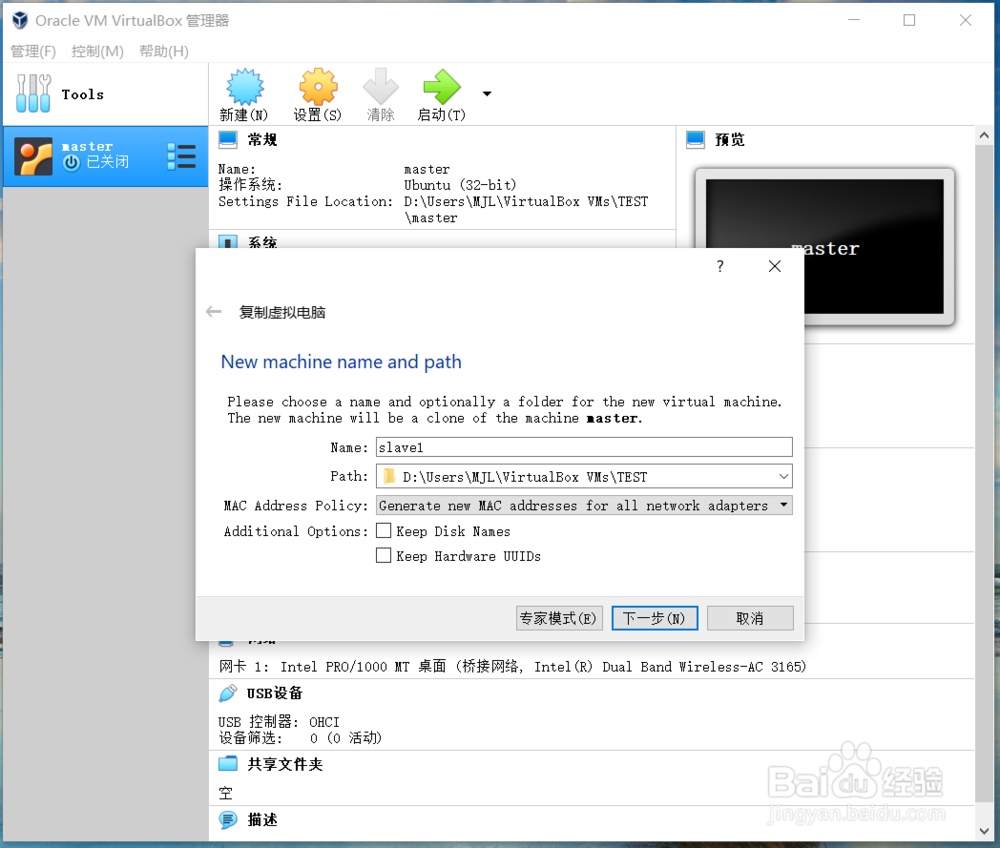
Task: Click the network adapter text 网卡 1
Action: pos(512,667)
